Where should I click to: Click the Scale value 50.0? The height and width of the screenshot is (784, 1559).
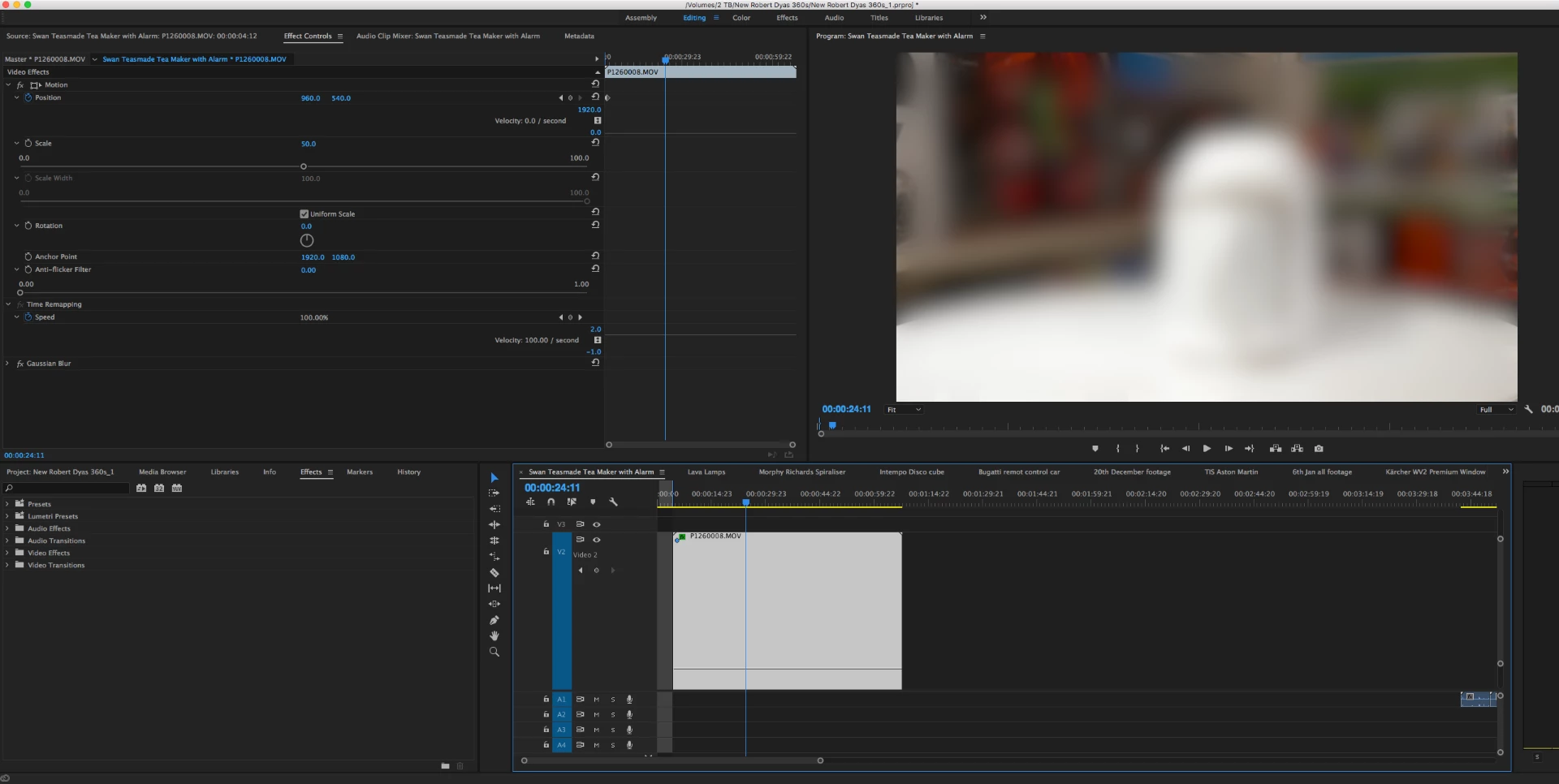[x=309, y=144]
